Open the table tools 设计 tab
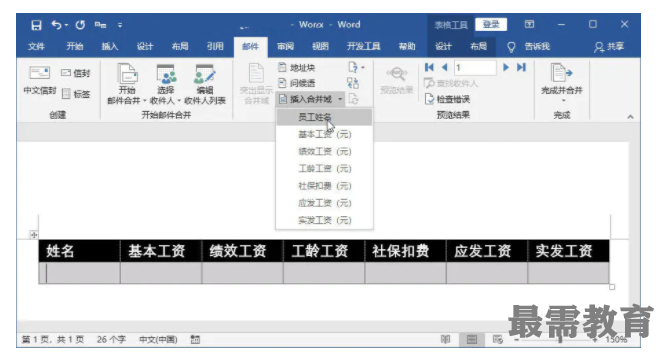660x361 pixels. (443, 46)
